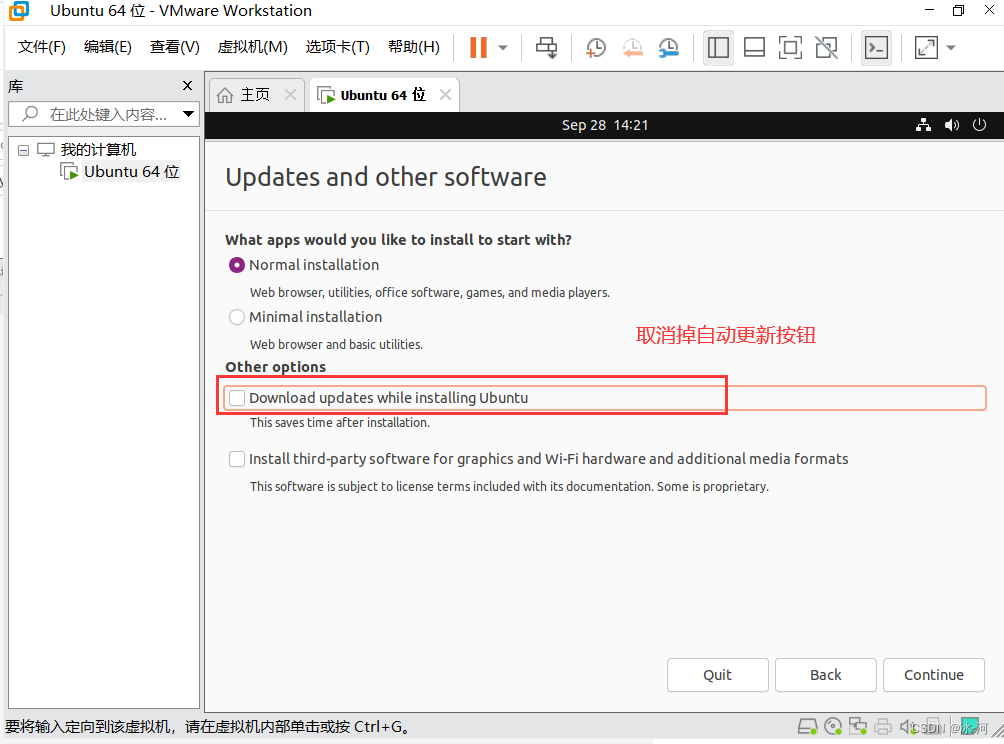Select Ubuntu 64 位 in the library tree

[131, 172]
